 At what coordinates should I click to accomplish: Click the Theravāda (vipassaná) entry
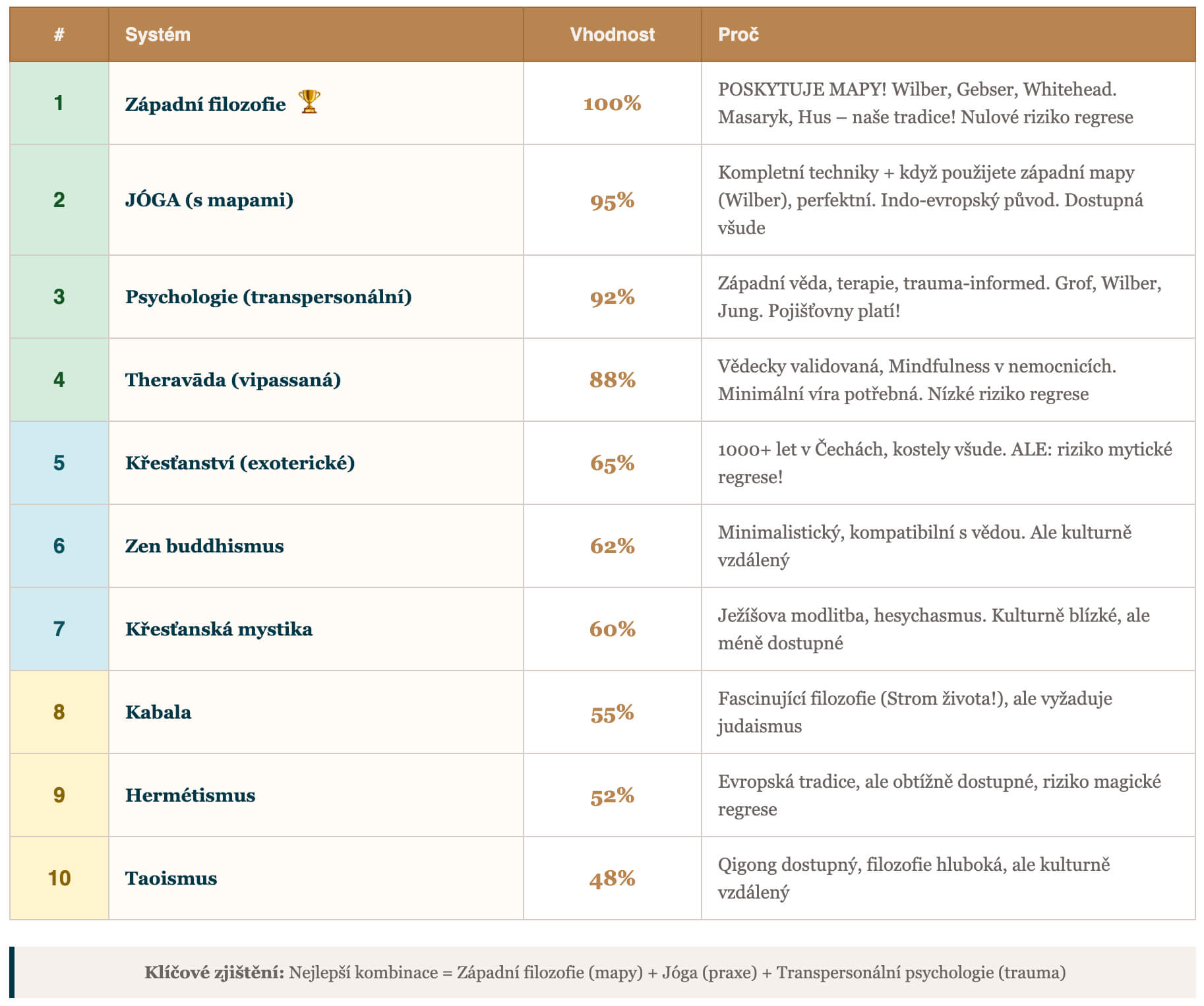(x=233, y=380)
